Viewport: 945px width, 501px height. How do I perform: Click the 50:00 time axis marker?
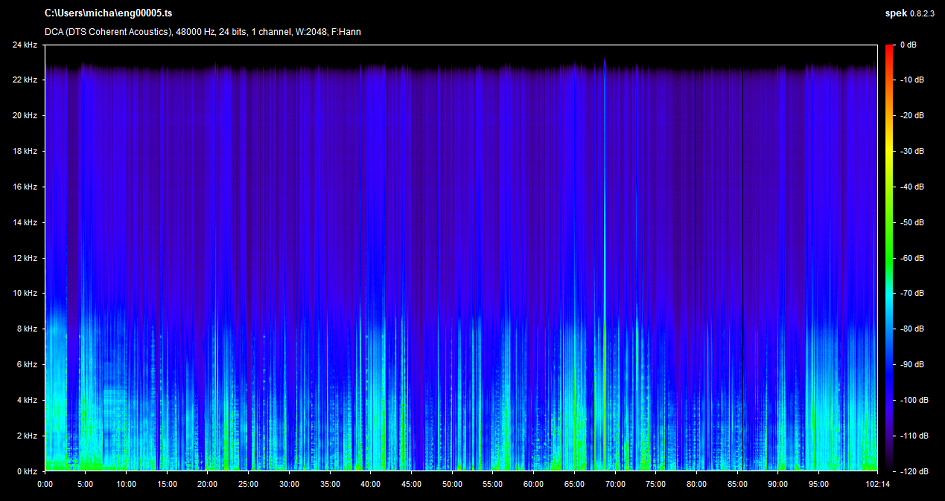point(451,484)
